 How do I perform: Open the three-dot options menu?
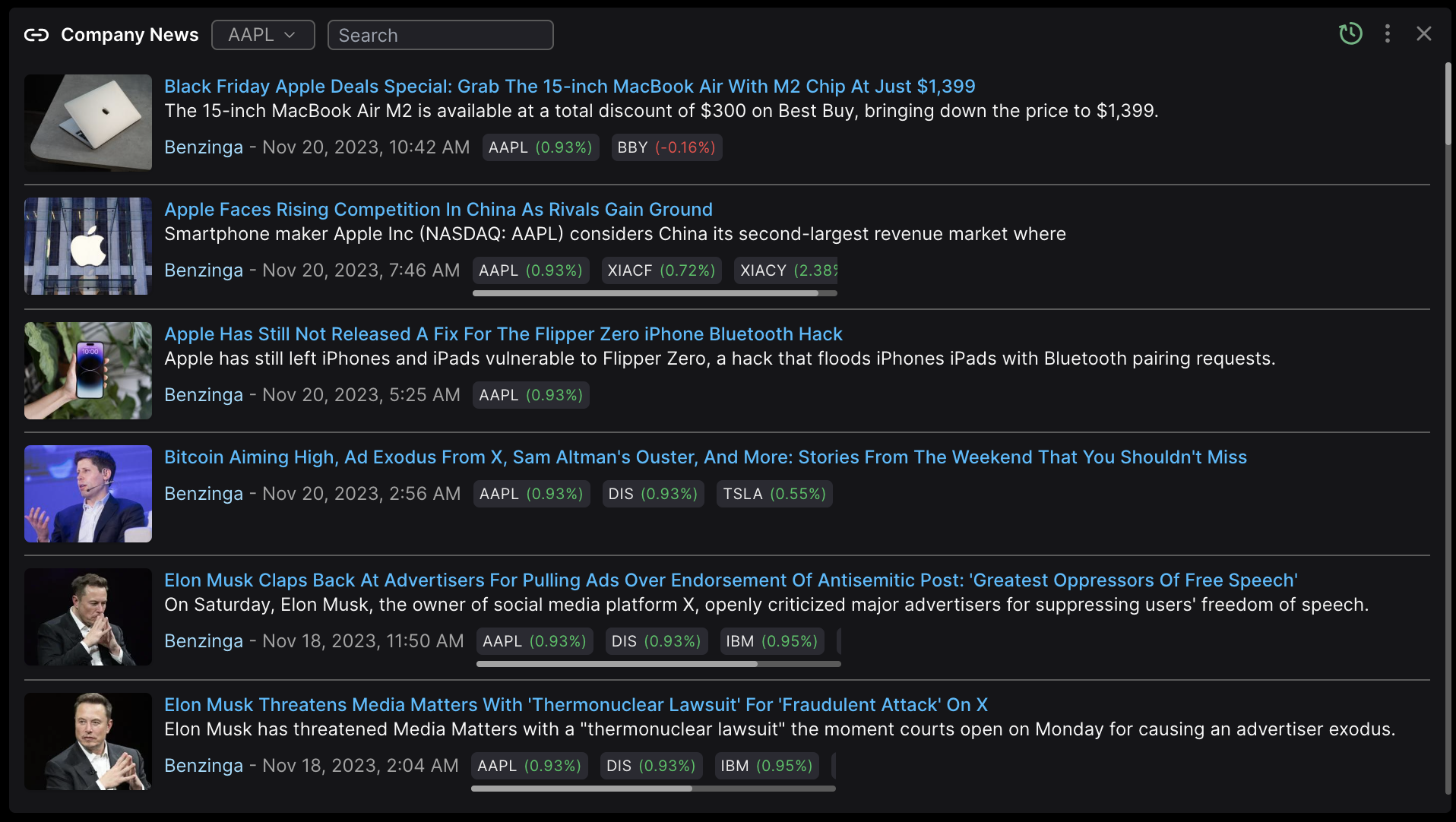click(x=1388, y=33)
